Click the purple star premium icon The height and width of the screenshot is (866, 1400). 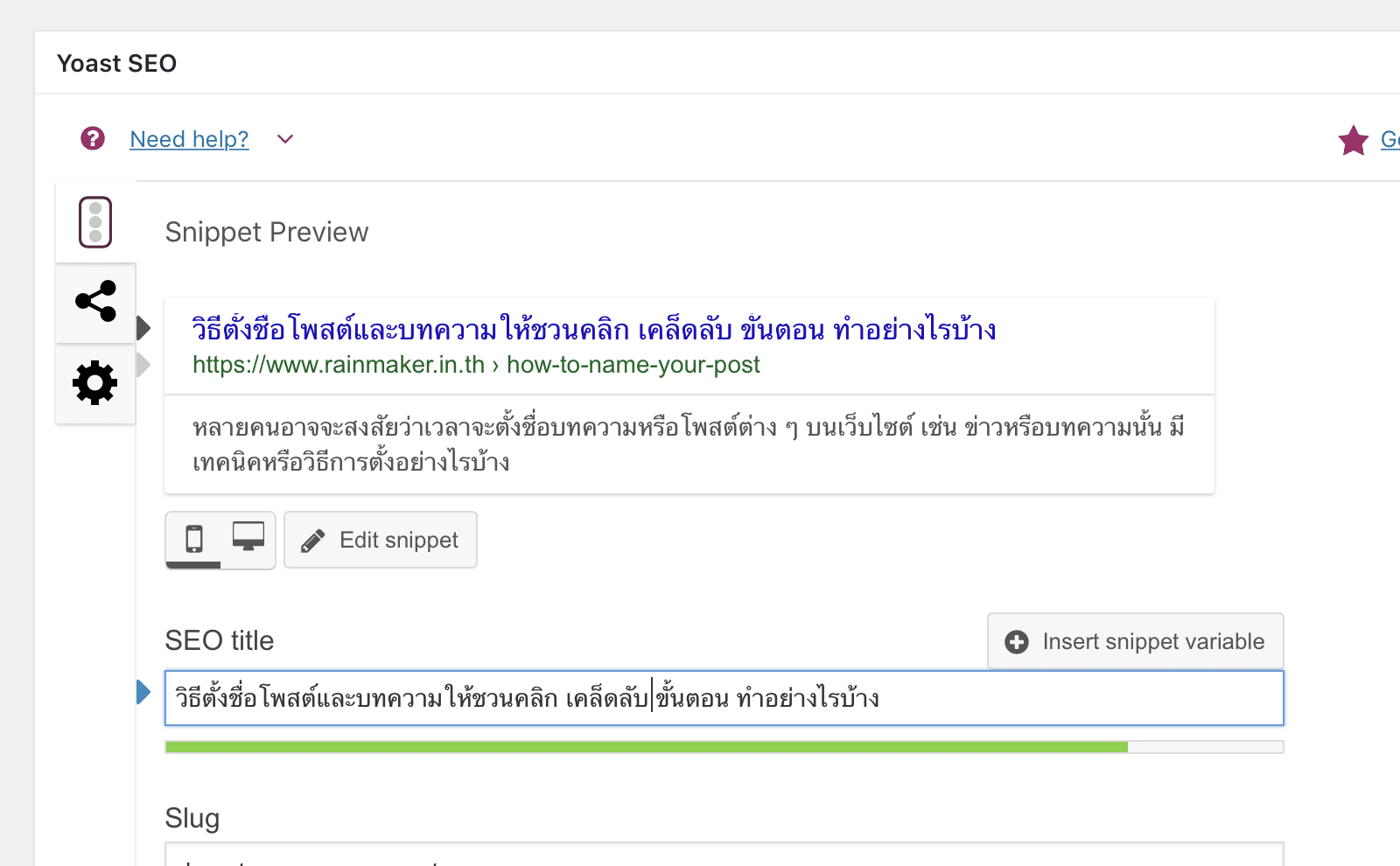(1353, 140)
